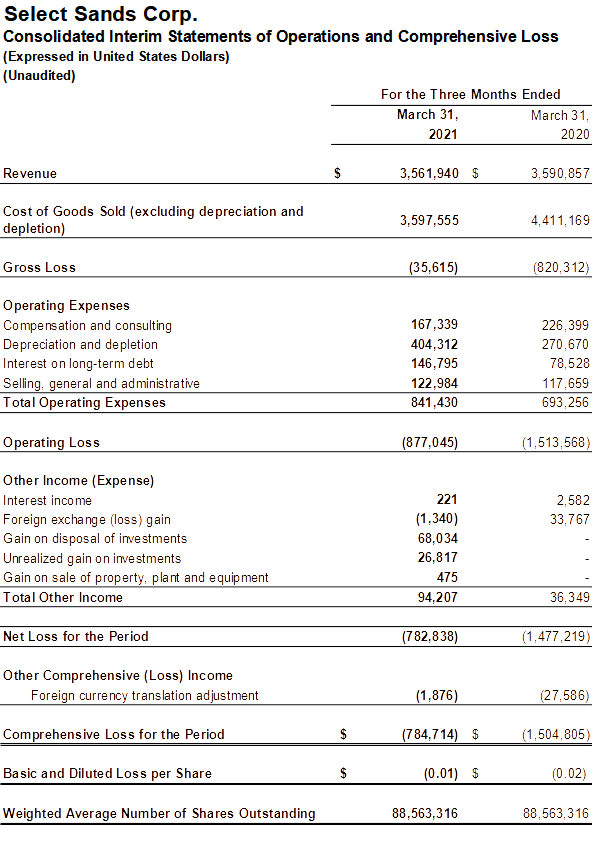Click SG&A value 117,659

(565, 383)
